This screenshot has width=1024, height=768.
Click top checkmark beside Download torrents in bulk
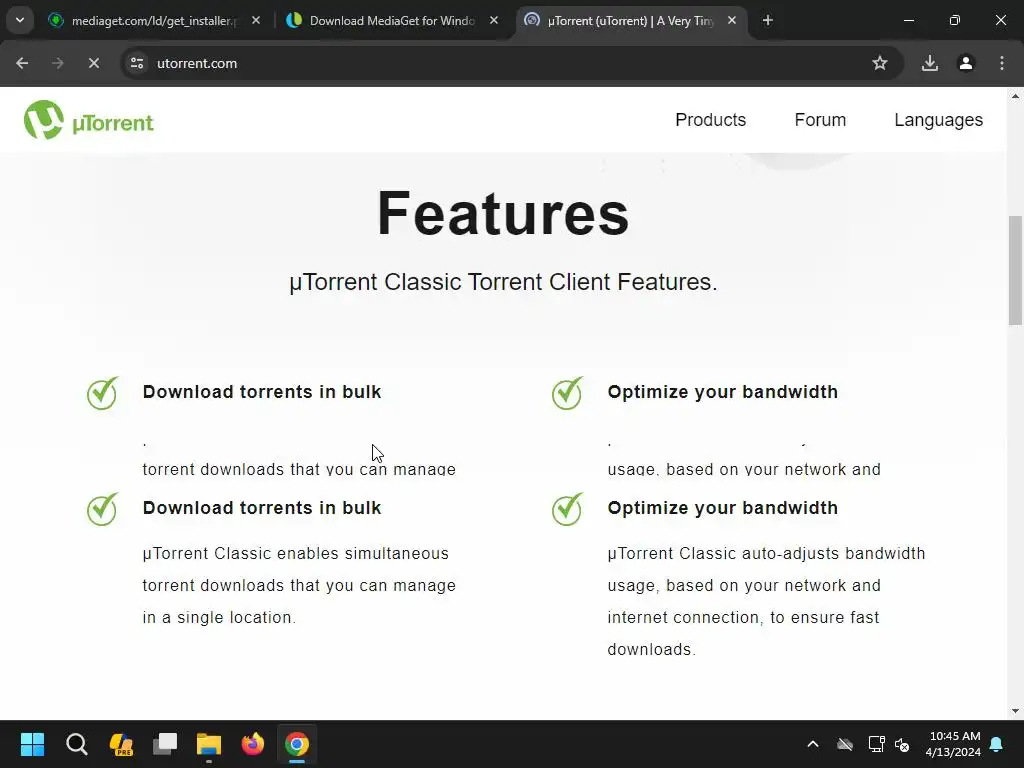tap(103, 392)
